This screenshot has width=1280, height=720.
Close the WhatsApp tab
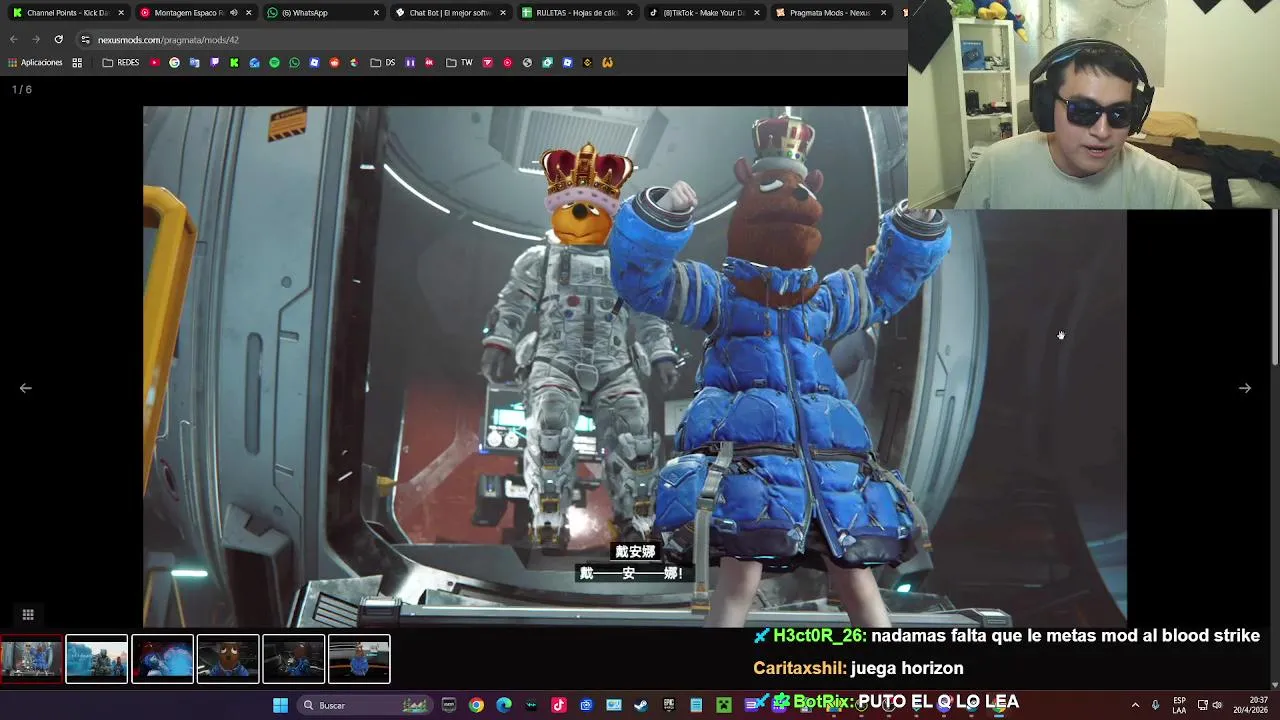376,13
